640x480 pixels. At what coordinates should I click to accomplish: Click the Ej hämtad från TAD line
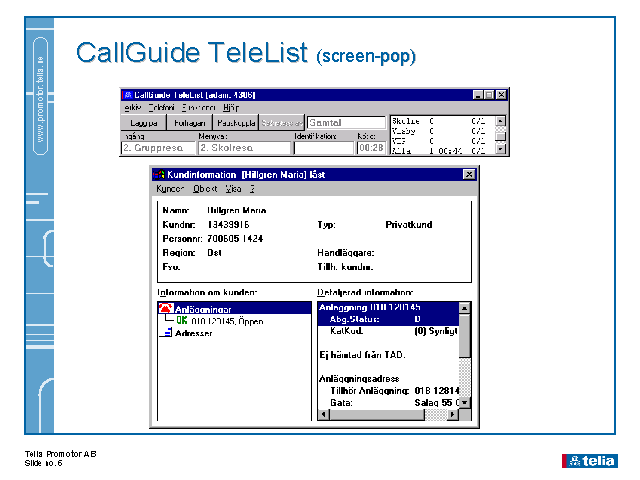tap(362, 355)
